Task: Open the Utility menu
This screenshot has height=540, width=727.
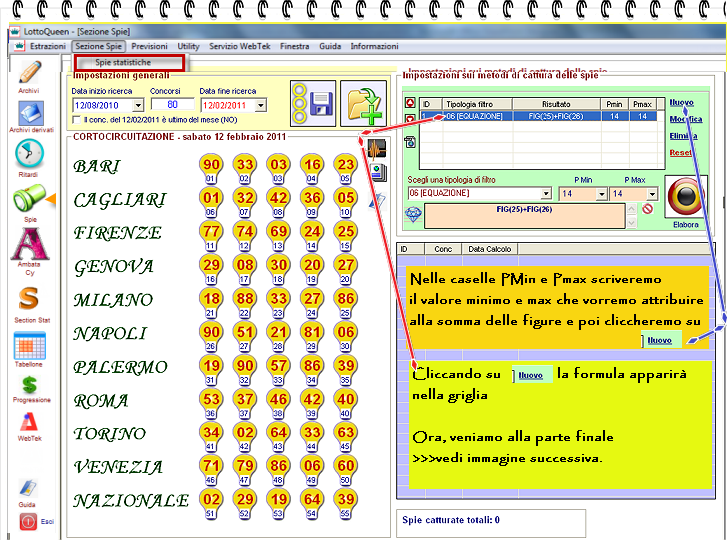Action: pos(188,46)
